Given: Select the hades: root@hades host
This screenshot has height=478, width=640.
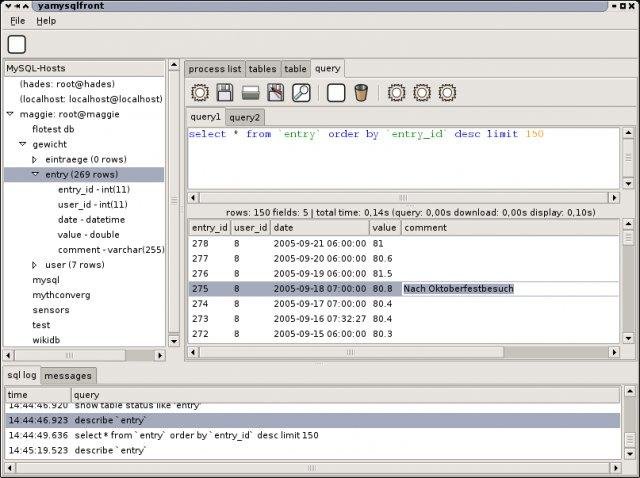Looking at the screenshot, I should click(x=67, y=84).
